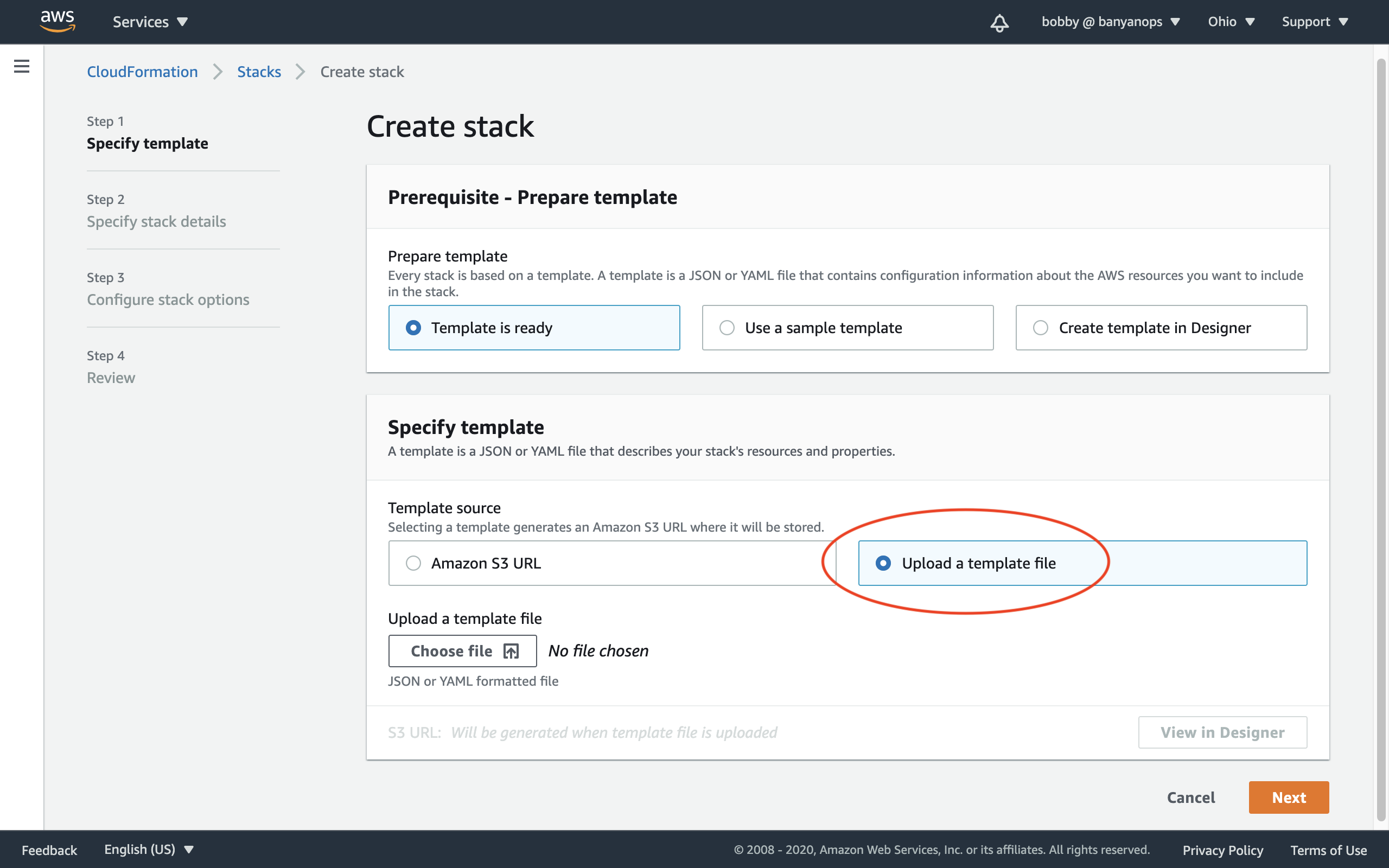The width and height of the screenshot is (1389, 868).
Task: Expand the Services dropdown menu
Action: coord(150,22)
